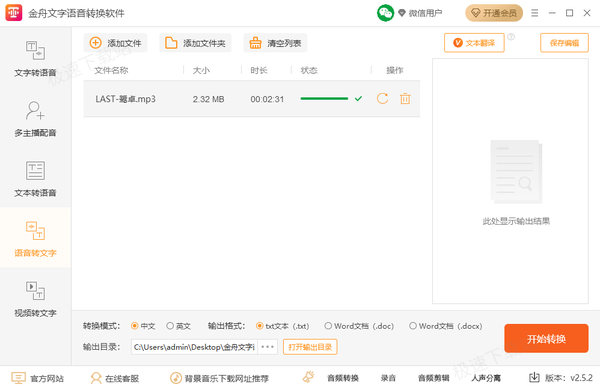The width and height of the screenshot is (600, 390).
Task: Browse output directory with ellipsis button
Action: [x=267, y=347]
